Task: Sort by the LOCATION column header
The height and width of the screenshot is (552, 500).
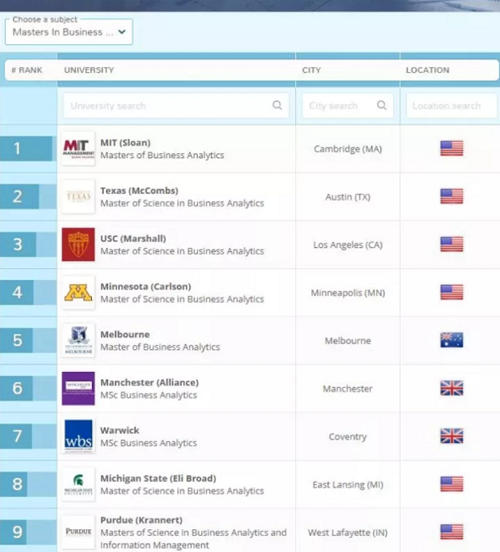Action: tap(427, 70)
